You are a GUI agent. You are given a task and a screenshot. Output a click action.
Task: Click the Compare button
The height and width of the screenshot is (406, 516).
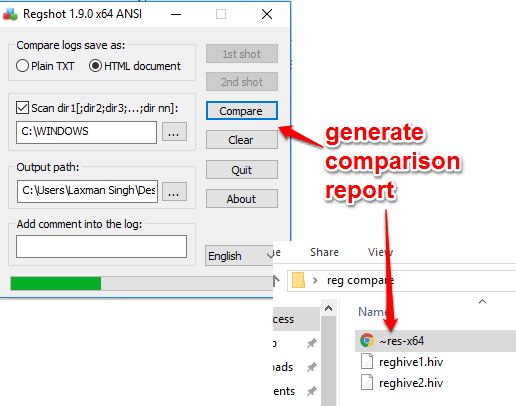click(x=242, y=111)
